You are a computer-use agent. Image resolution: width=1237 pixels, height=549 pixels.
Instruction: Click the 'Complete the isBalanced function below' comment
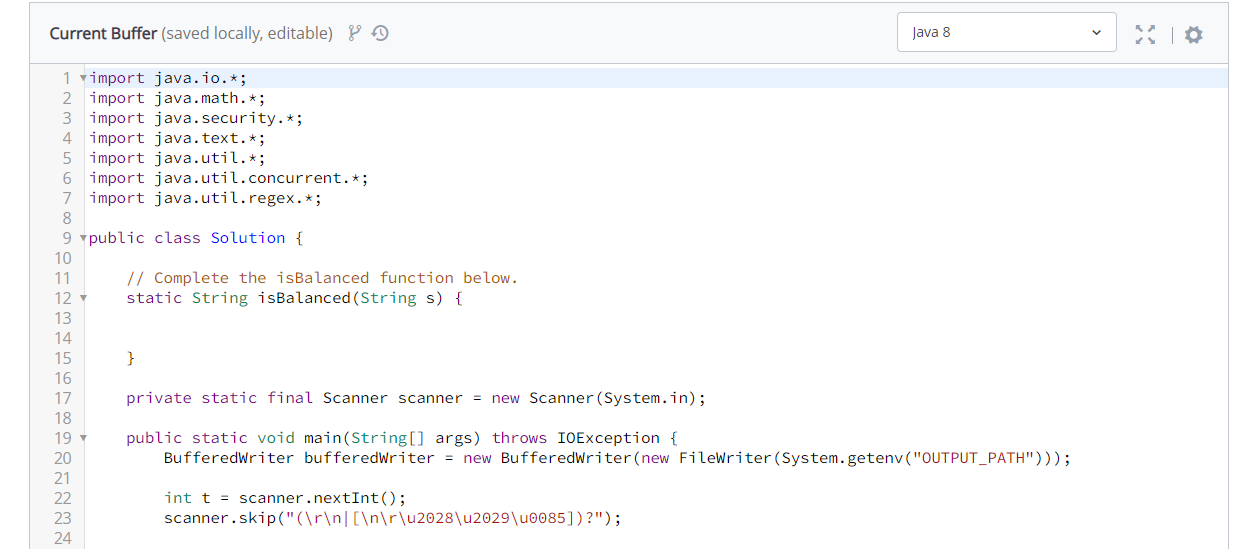click(x=322, y=278)
